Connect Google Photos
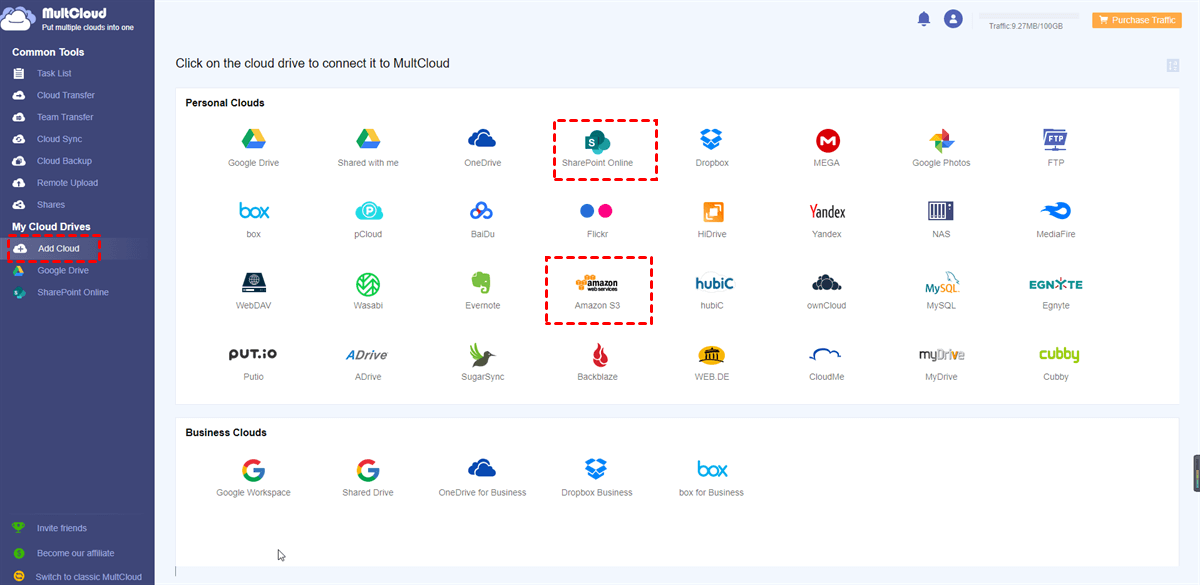 (941, 147)
